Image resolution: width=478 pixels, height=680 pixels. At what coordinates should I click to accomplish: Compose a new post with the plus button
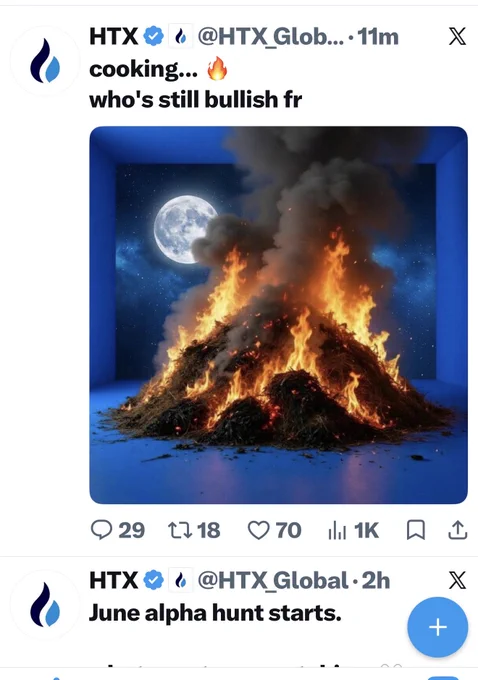(438, 627)
